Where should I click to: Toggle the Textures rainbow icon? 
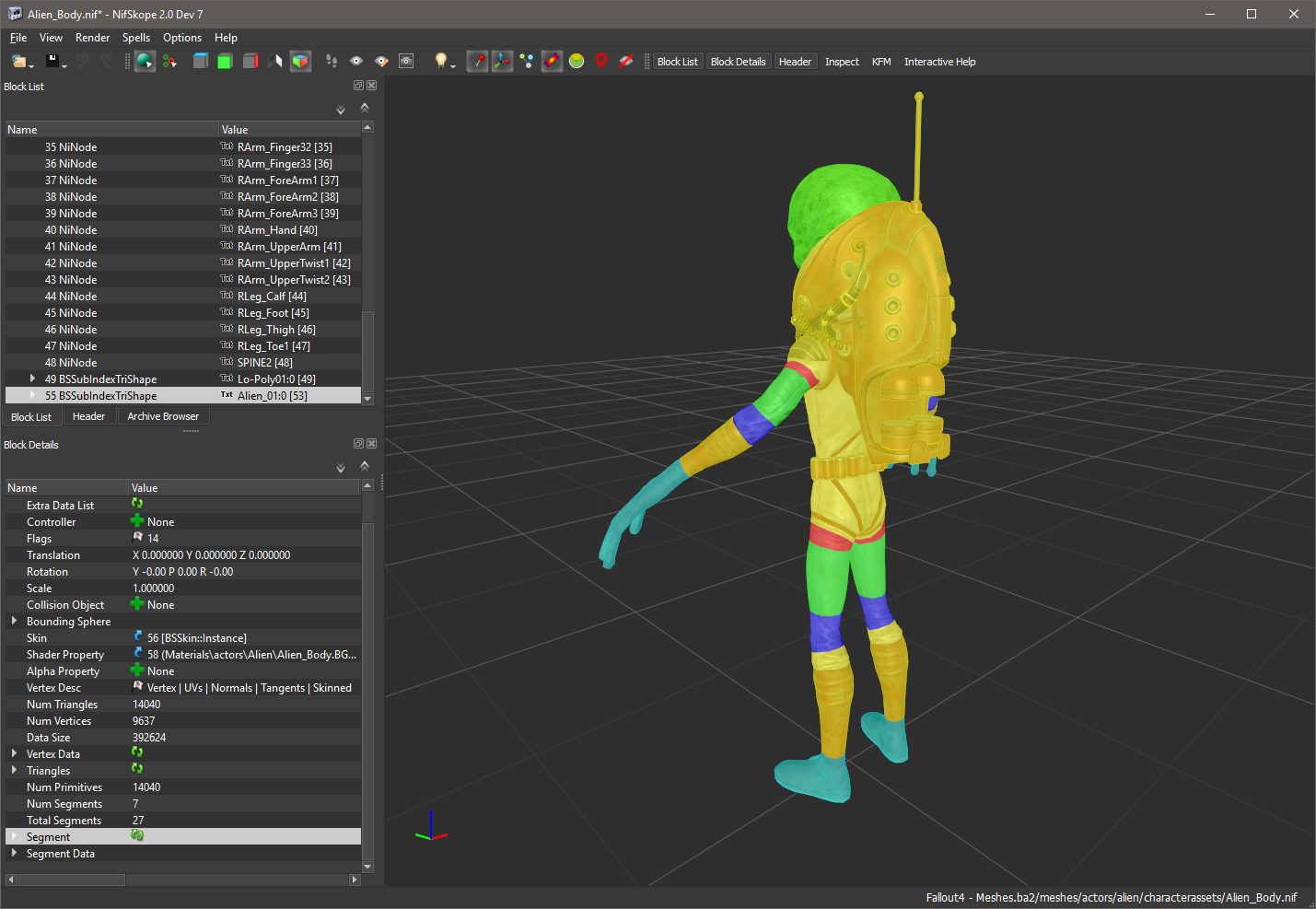[552, 61]
